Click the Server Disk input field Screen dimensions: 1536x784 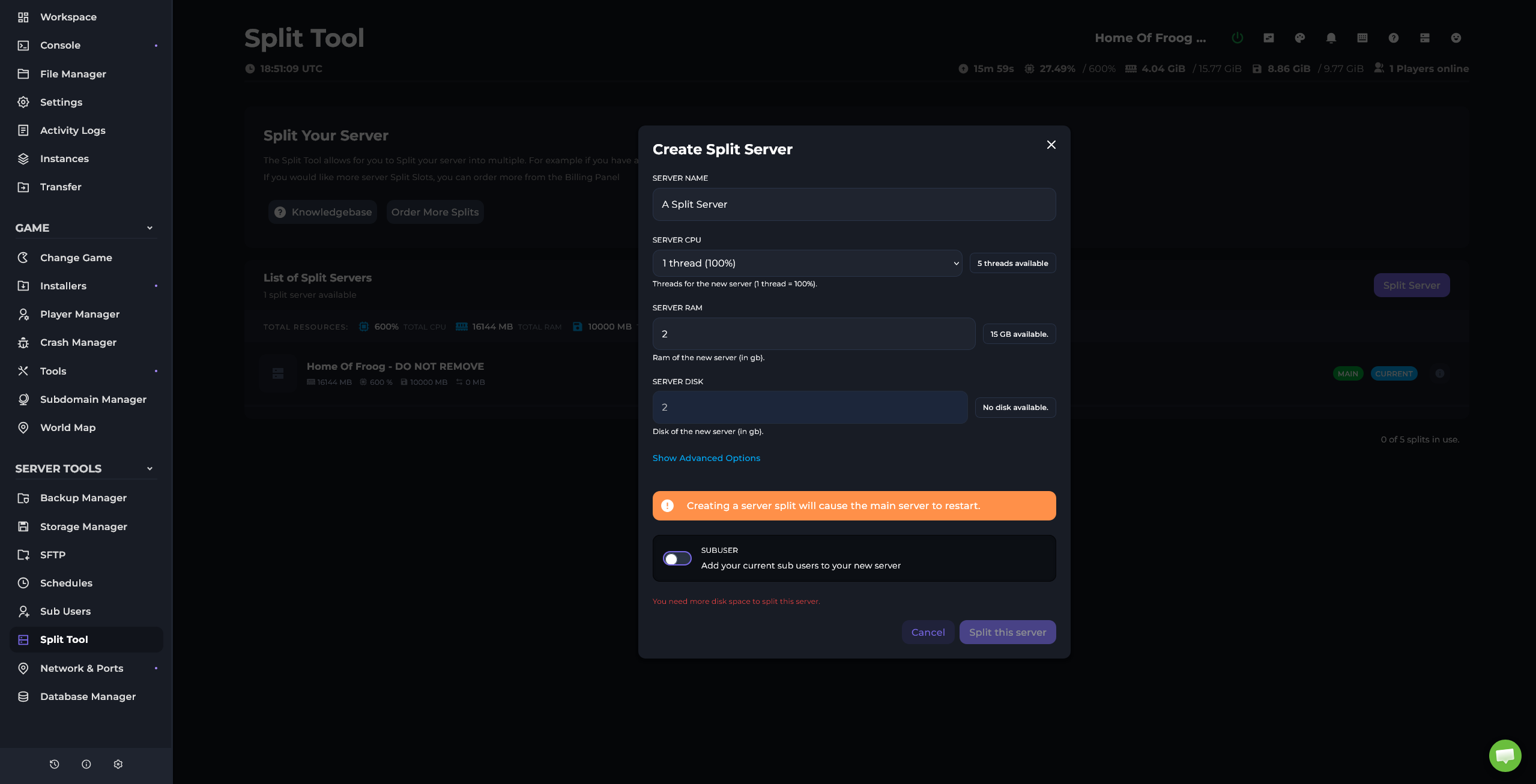coord(809,407)
